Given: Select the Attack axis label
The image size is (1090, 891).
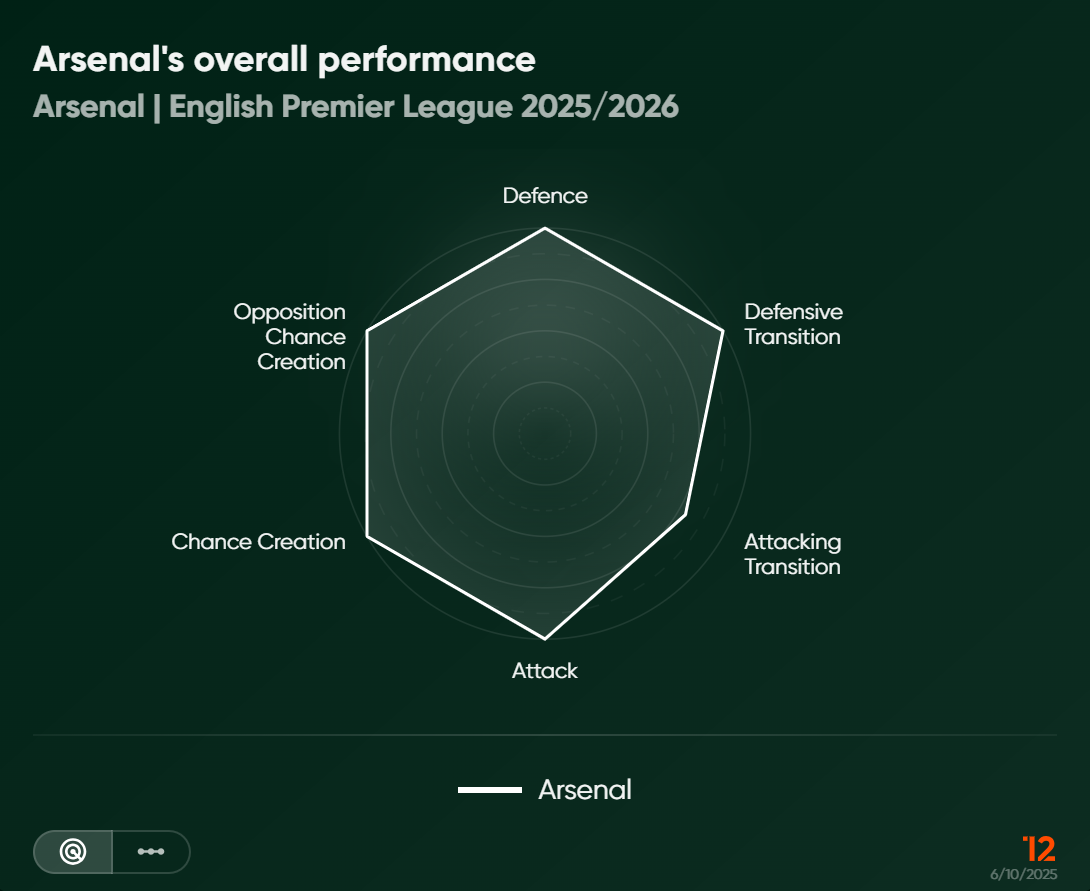Looking at the screenshot, I should pyautogui.click(x=545, y=671).
